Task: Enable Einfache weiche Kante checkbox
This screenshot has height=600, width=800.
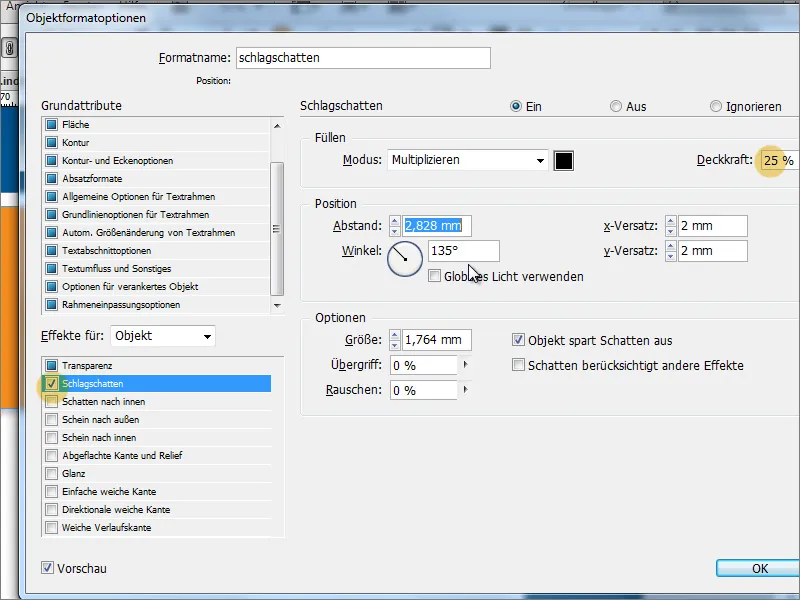Action: click(52, 492)
